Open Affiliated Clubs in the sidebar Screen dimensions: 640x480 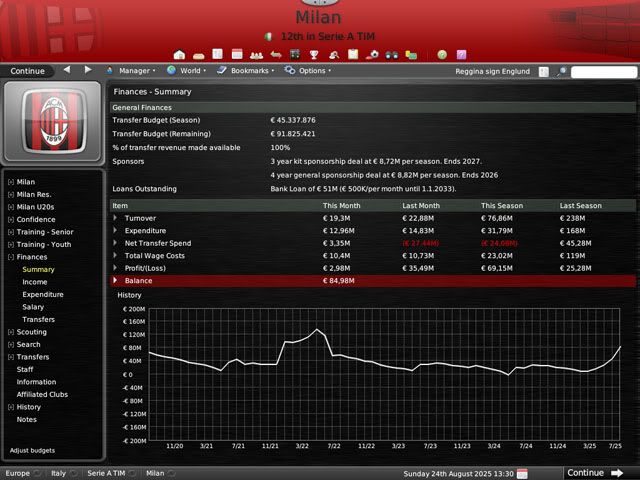[x=42, y=395]
